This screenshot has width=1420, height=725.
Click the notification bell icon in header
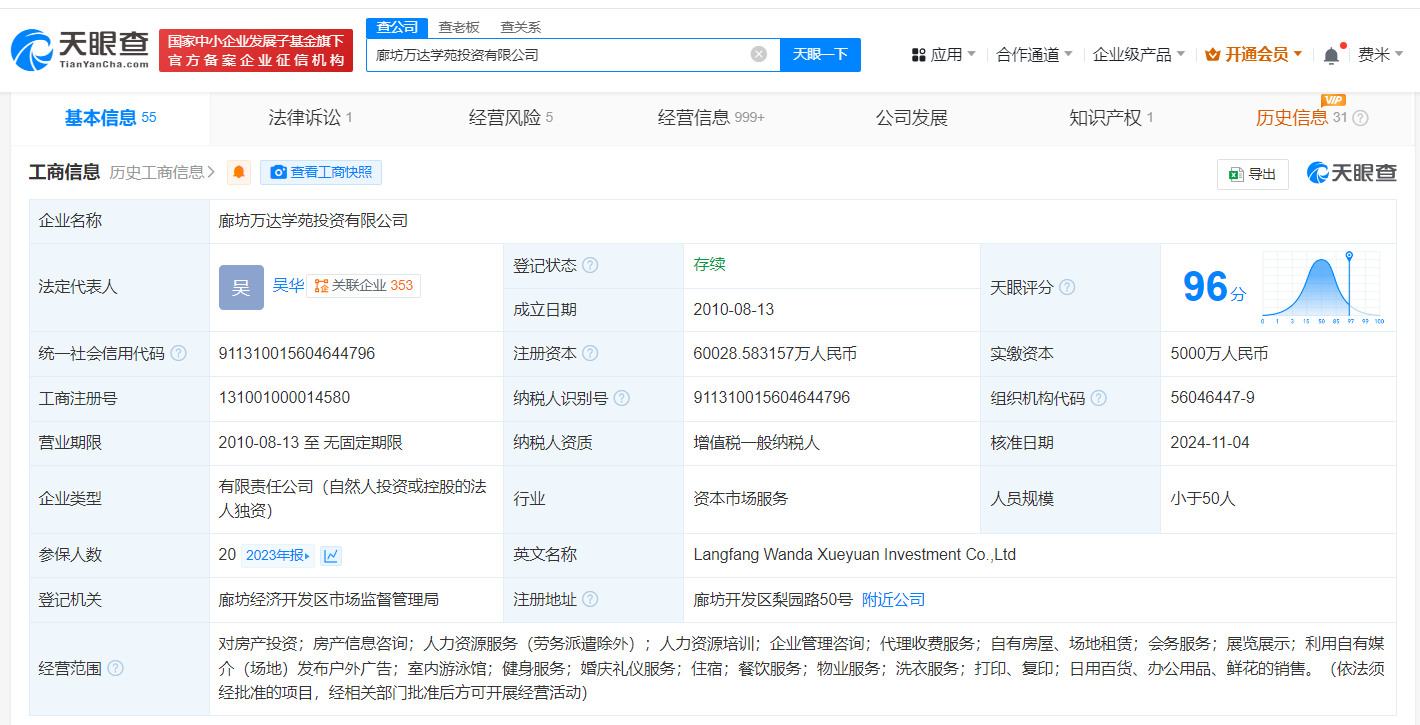coord(1331,55)
